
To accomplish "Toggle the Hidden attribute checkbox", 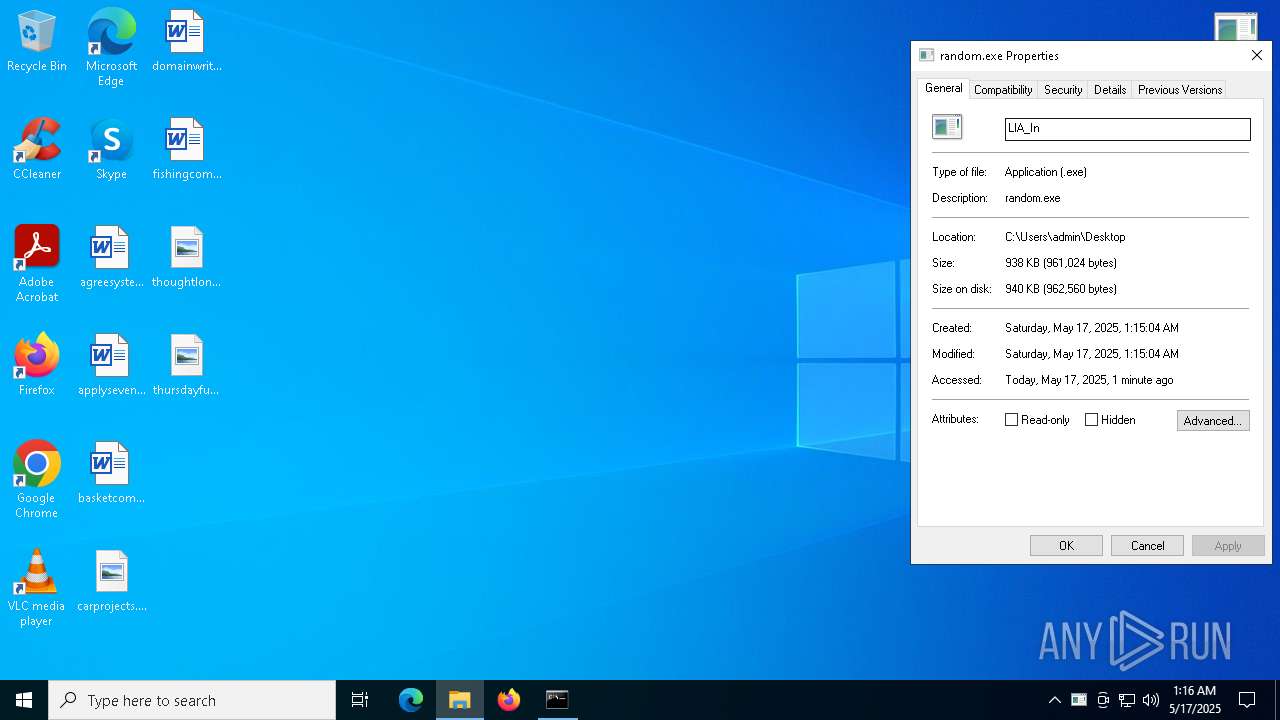I will click(1091, 420).
